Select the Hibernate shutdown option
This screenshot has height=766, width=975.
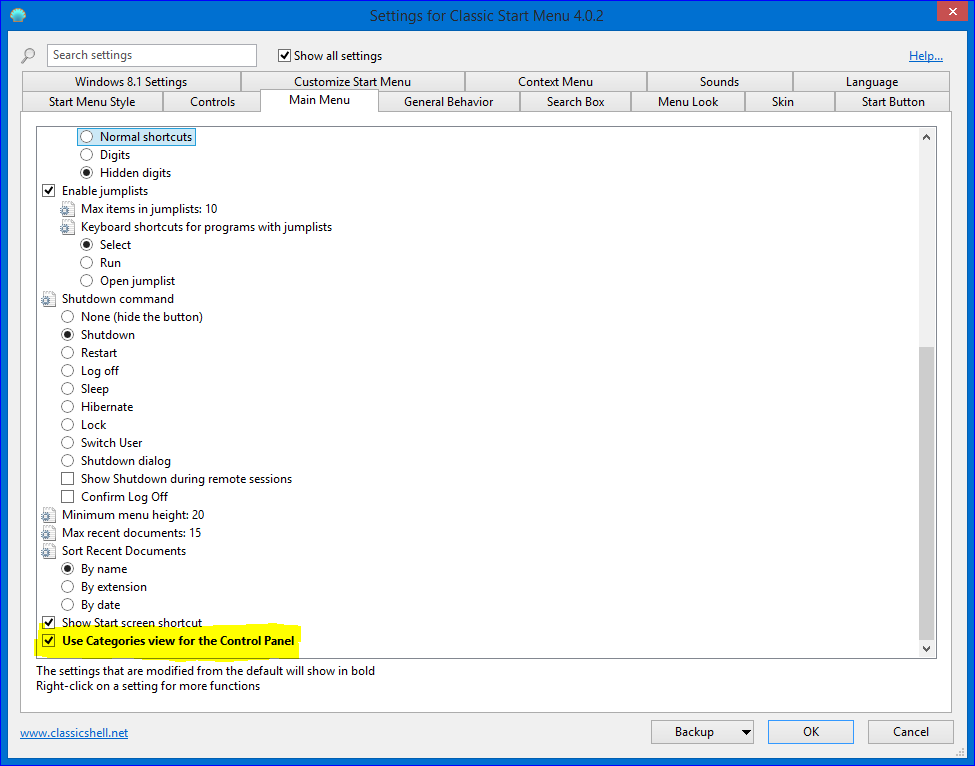68,407
